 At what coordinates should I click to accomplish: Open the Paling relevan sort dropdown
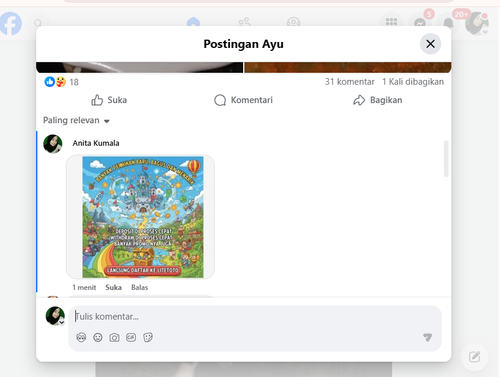(x=76, y=120)
